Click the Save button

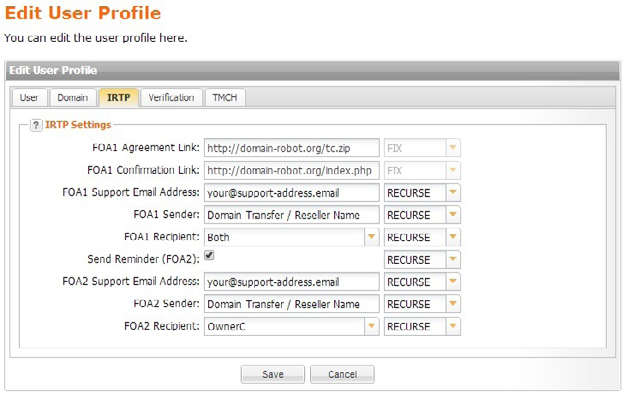point(273,374)
